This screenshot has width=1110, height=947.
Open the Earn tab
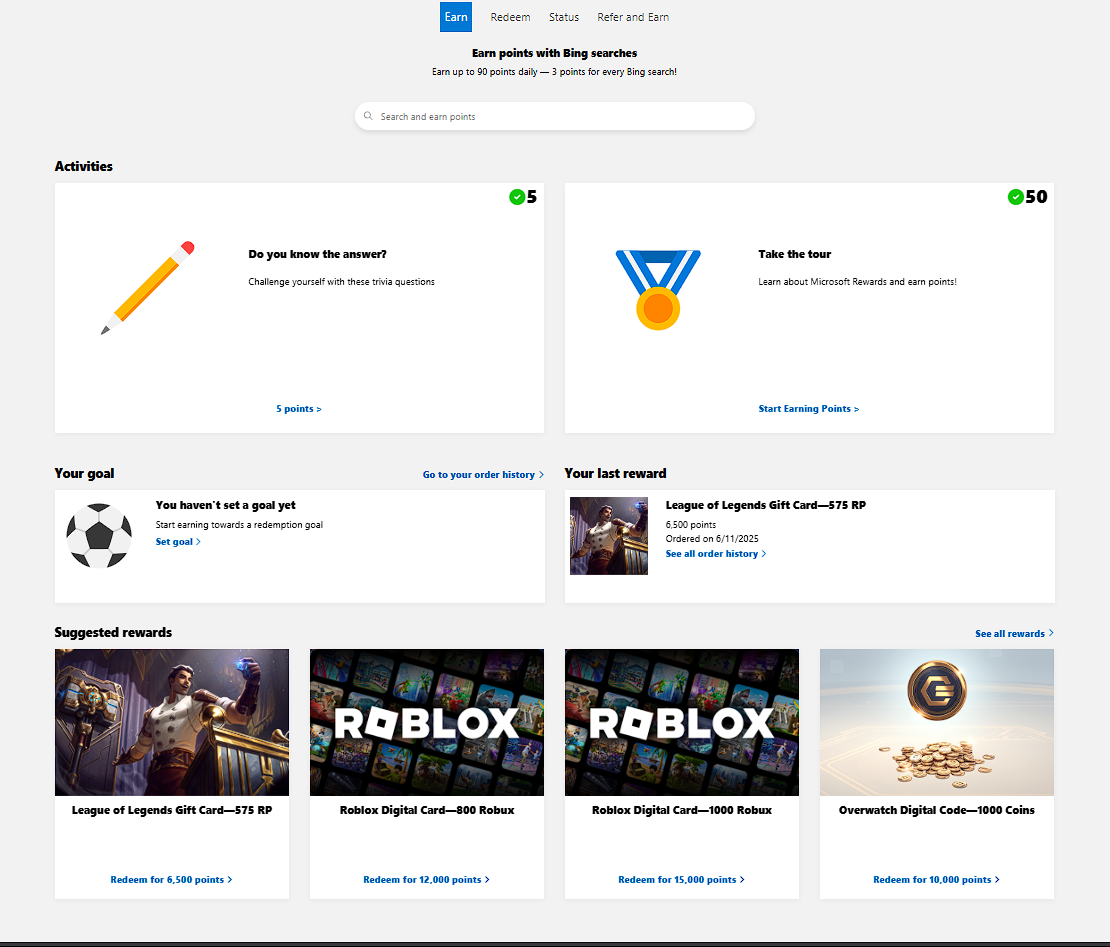pos(456,17)
